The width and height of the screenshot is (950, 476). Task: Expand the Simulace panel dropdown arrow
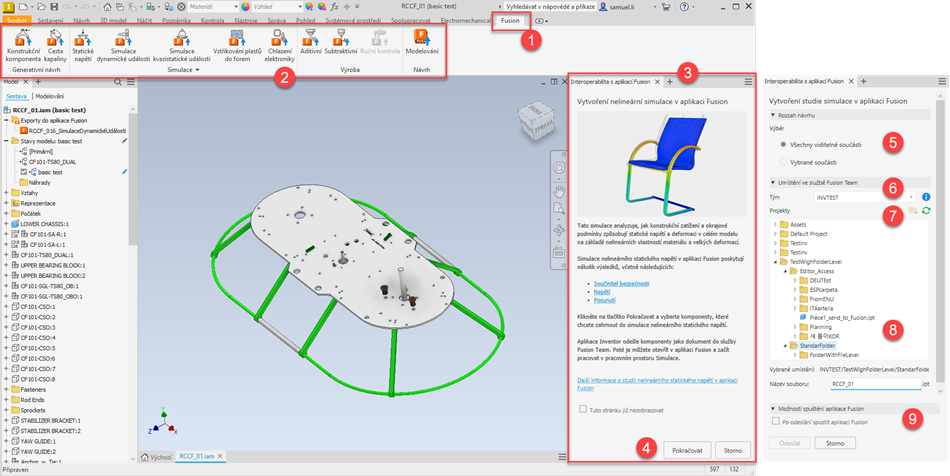coord(198,70)
